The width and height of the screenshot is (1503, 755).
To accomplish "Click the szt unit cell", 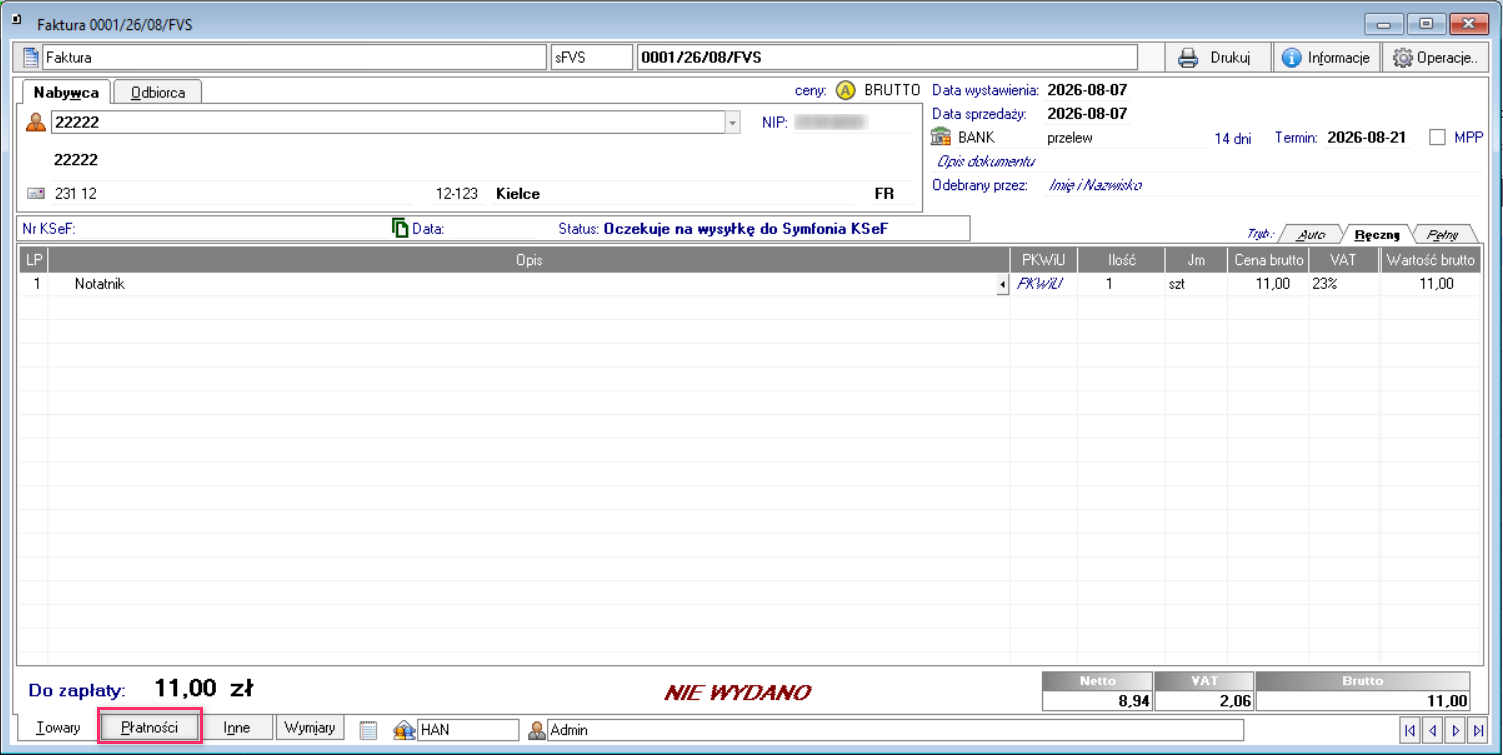I will (x=1196, y=284).
